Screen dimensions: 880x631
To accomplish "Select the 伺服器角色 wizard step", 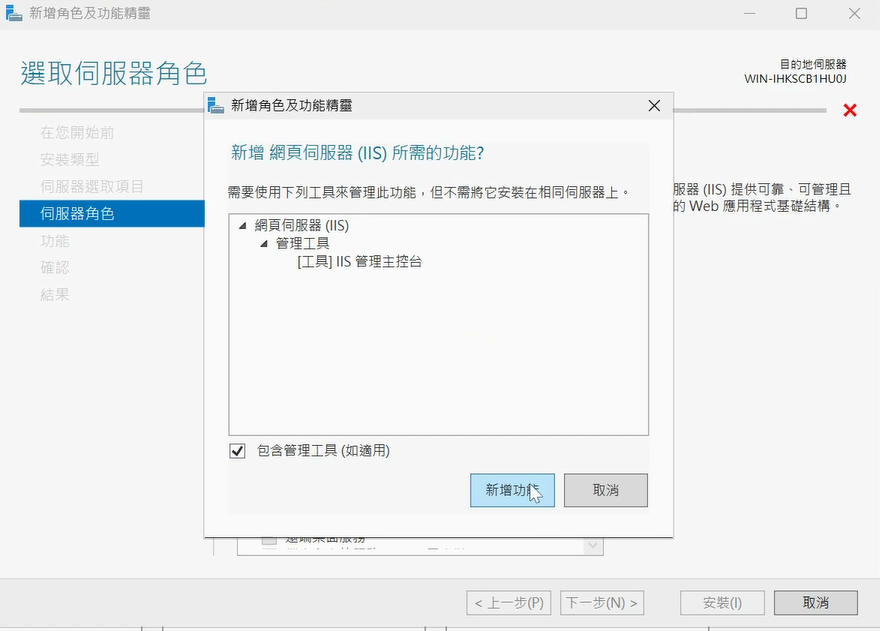I will click(x=112, y=213).
